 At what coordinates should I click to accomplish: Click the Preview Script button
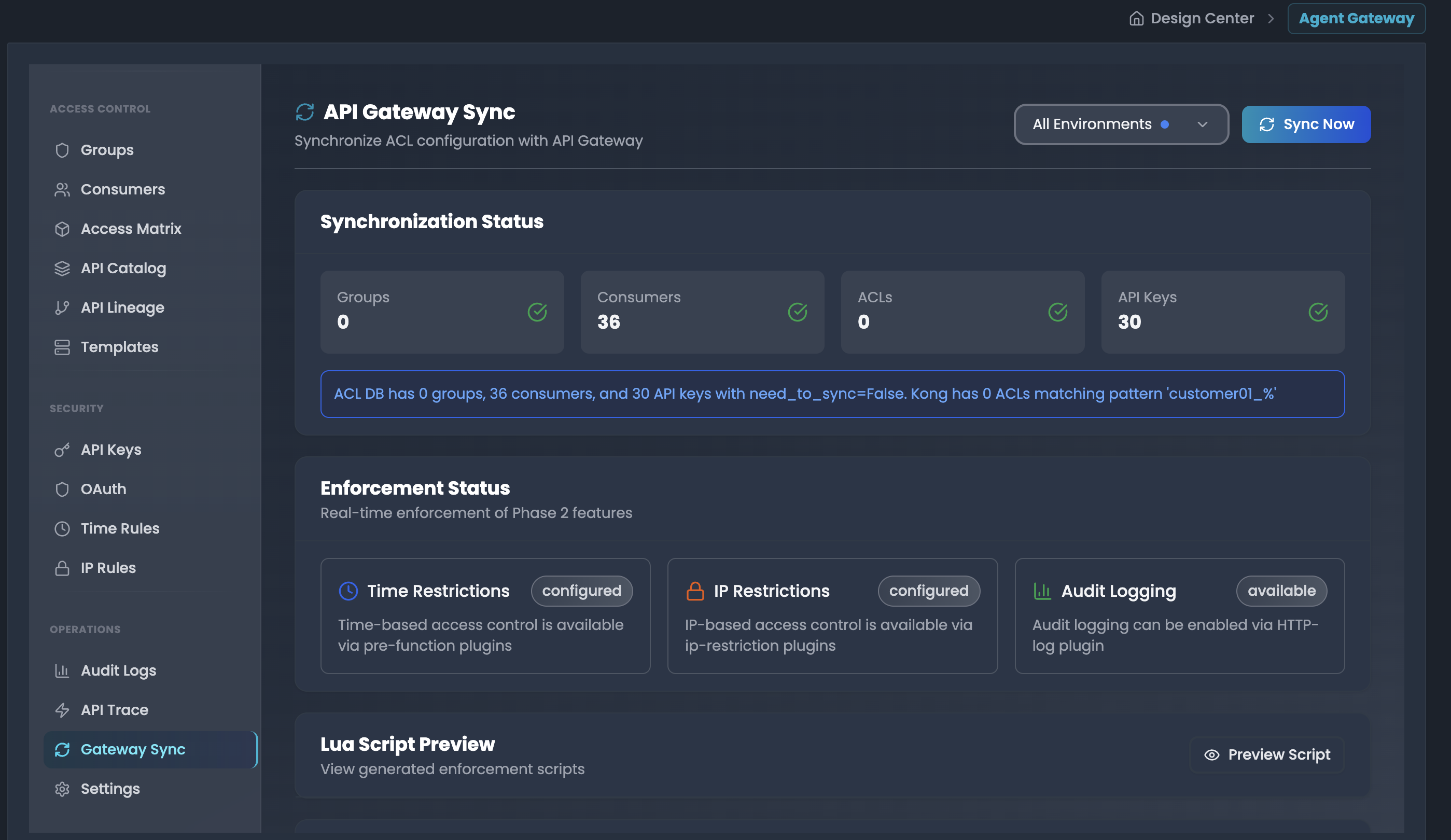[1267, 755]
